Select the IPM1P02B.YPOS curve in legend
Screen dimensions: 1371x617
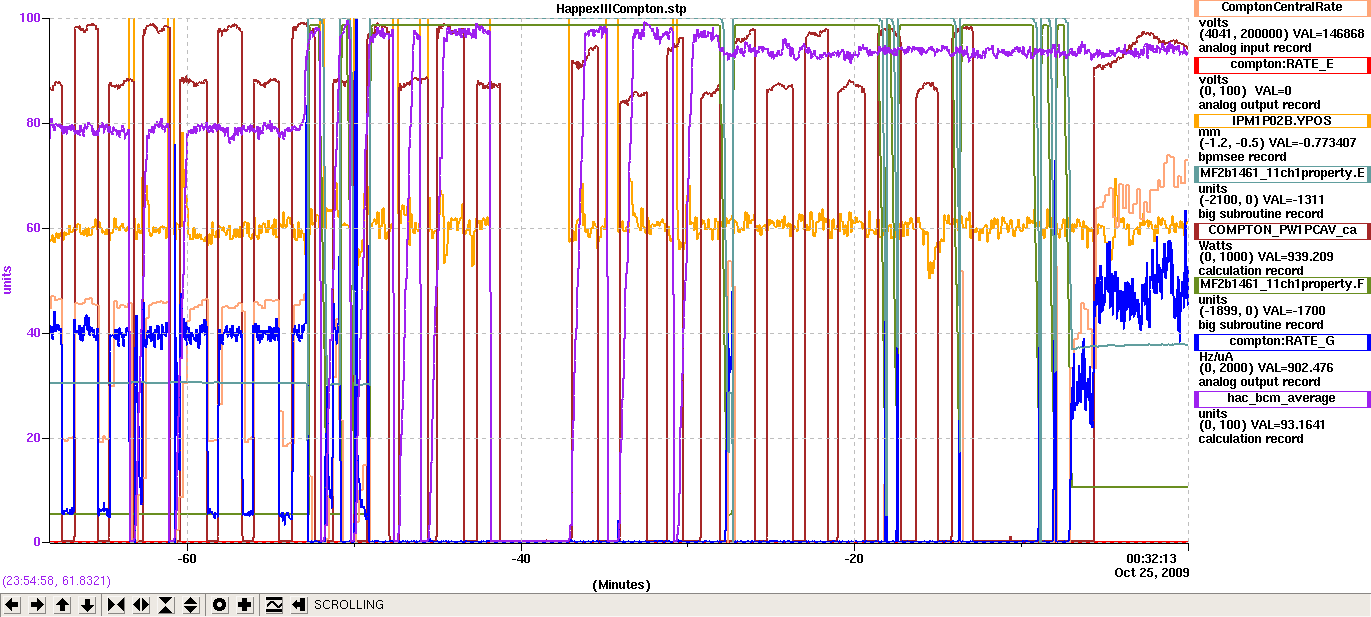pyautogui.click(x=1283, y=121)
